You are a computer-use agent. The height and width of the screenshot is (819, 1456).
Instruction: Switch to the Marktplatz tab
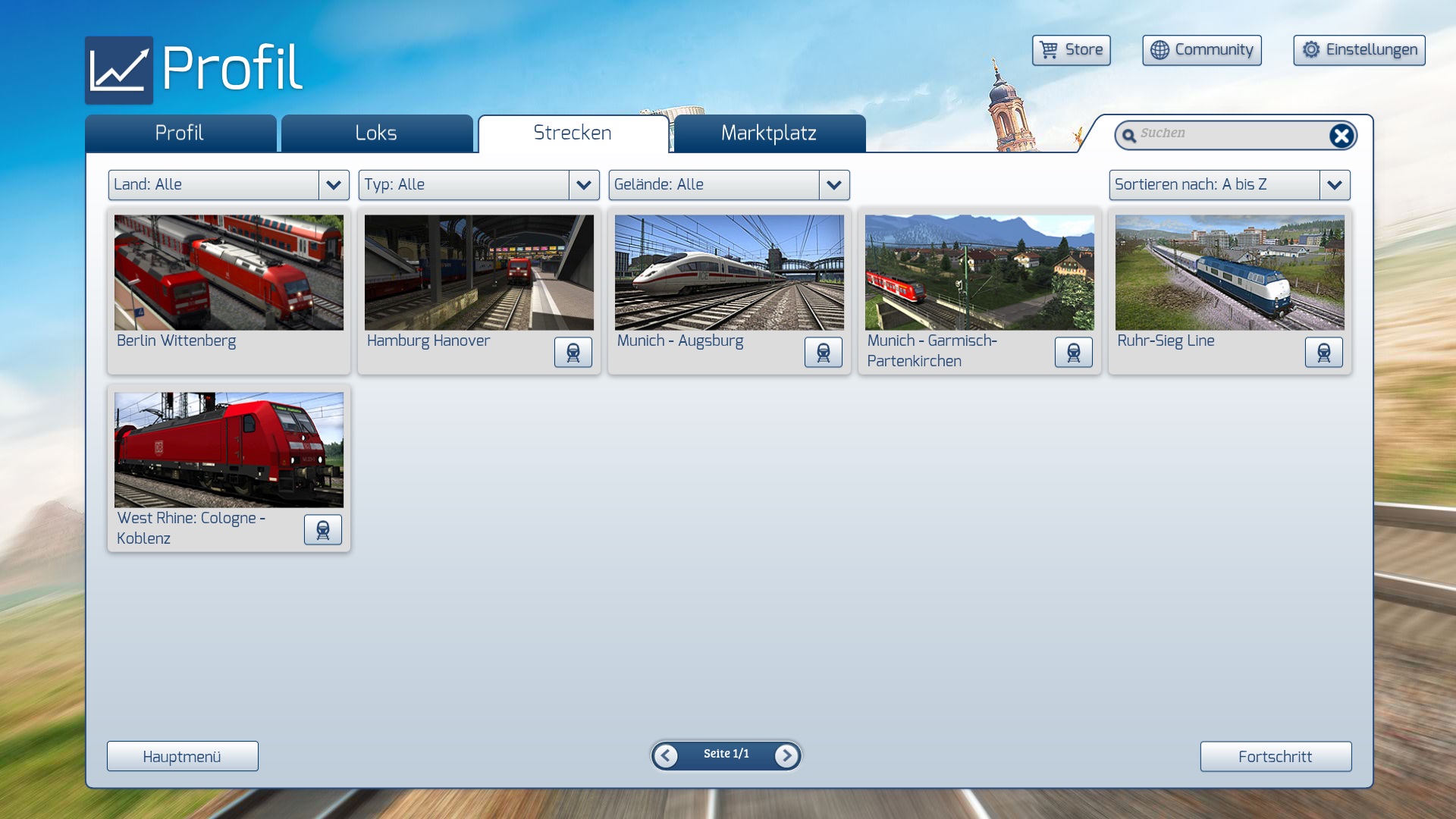point(769,133)
